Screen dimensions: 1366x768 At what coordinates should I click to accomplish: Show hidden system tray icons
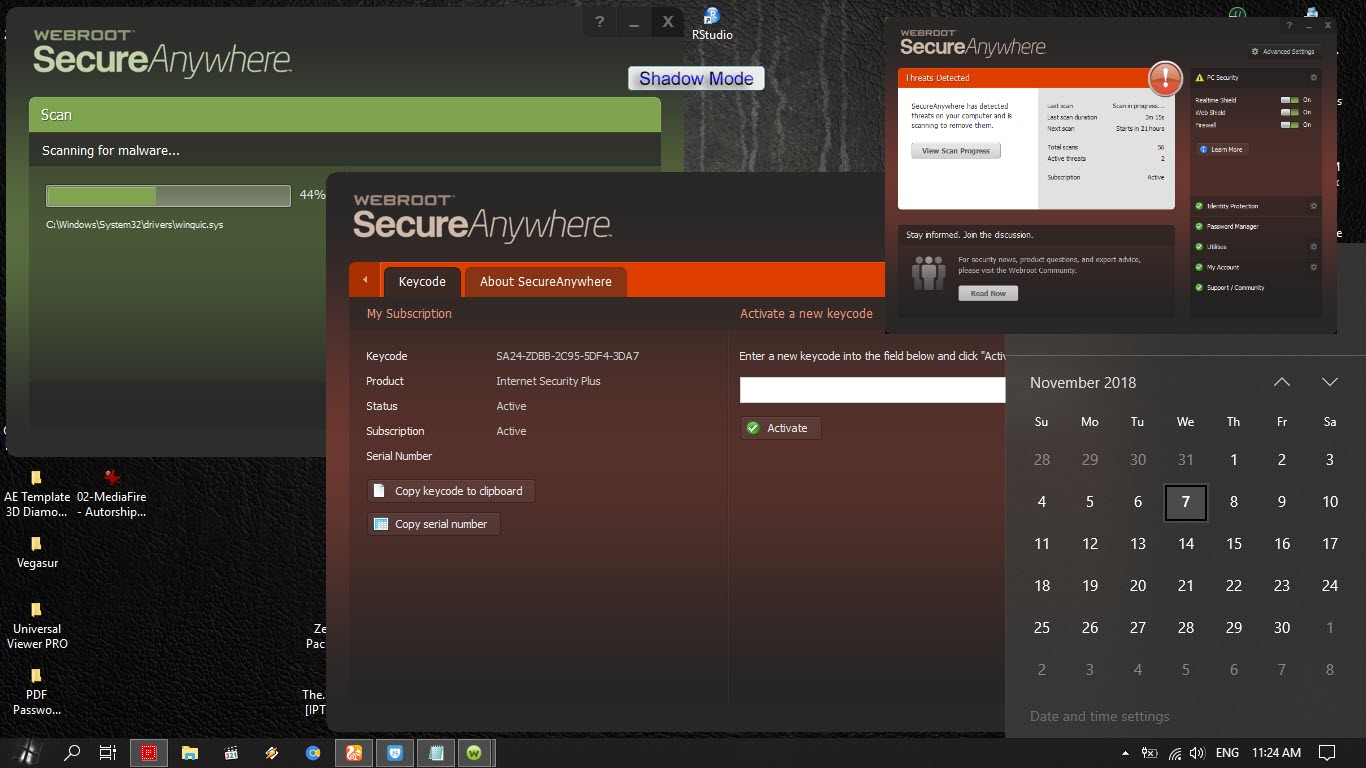click(1125, 752)
